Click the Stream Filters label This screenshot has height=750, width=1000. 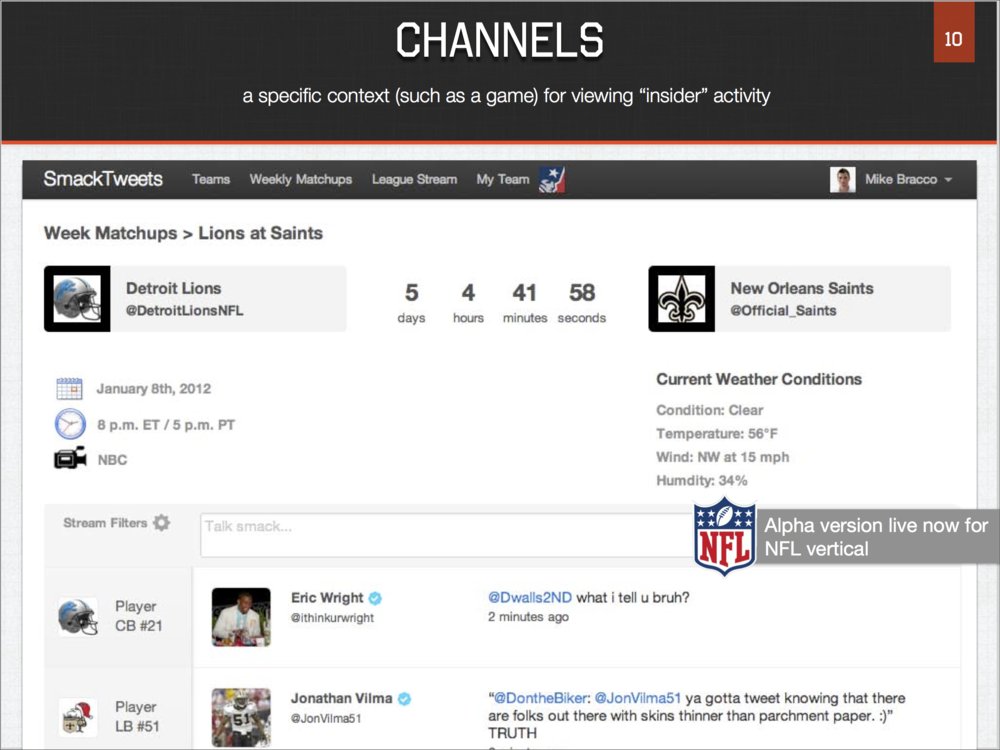(105, 523)
